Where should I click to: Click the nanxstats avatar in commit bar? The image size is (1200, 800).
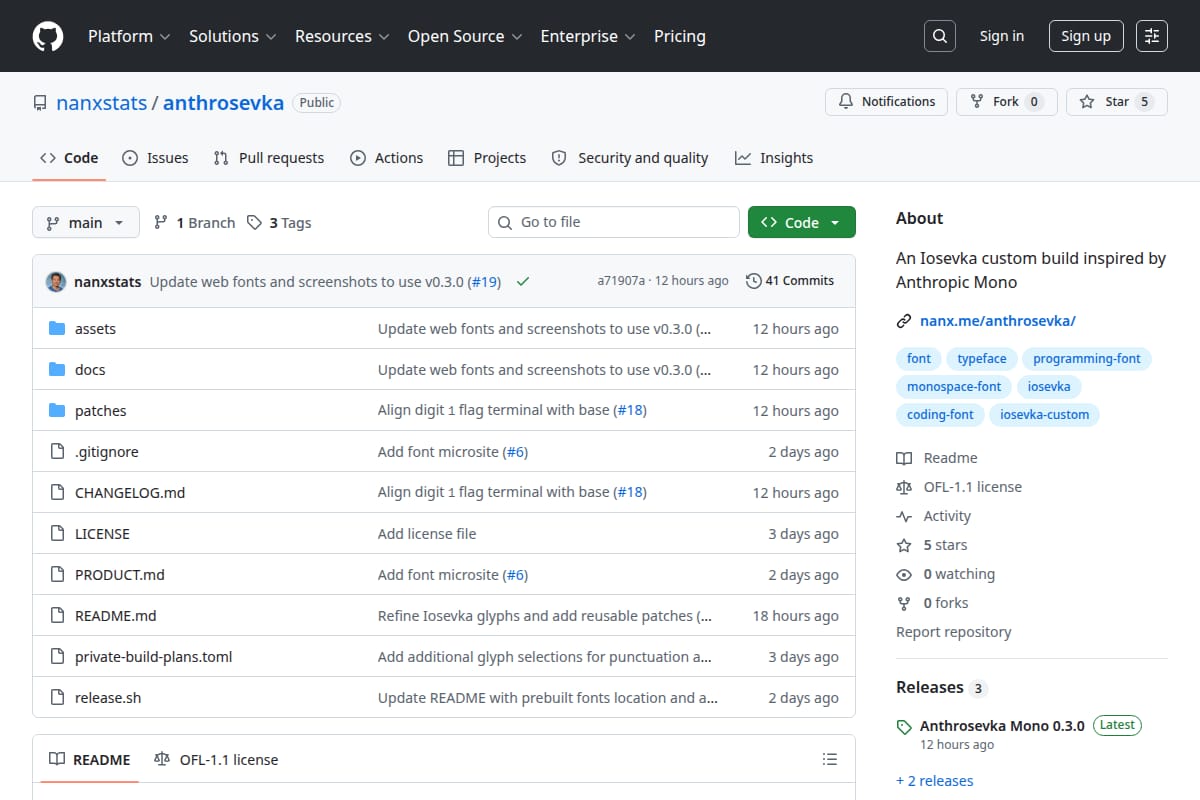[56, 281]
